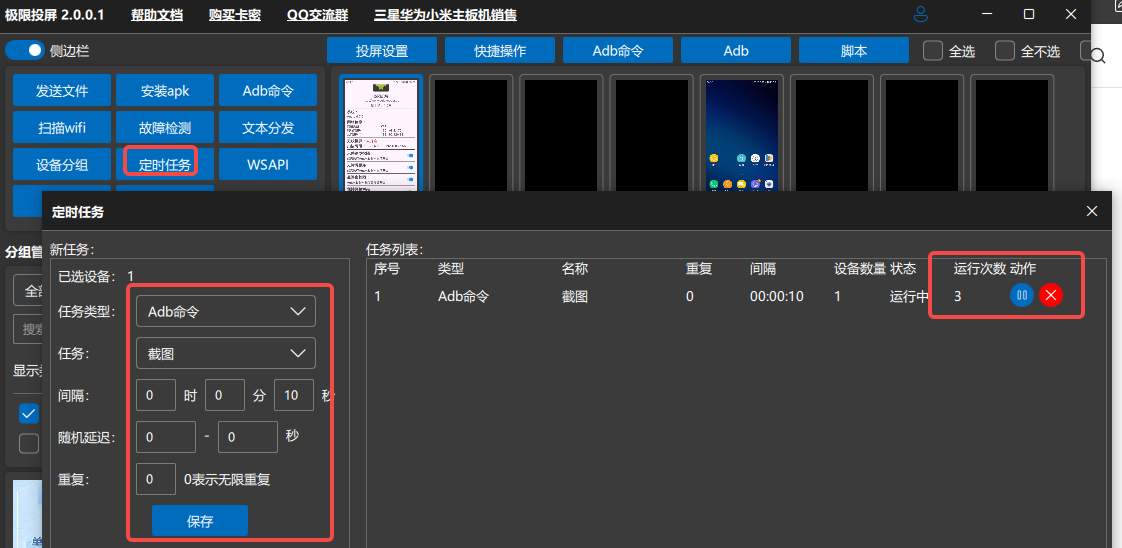
Task: Click the 定时任务 button
Action: 165,165
